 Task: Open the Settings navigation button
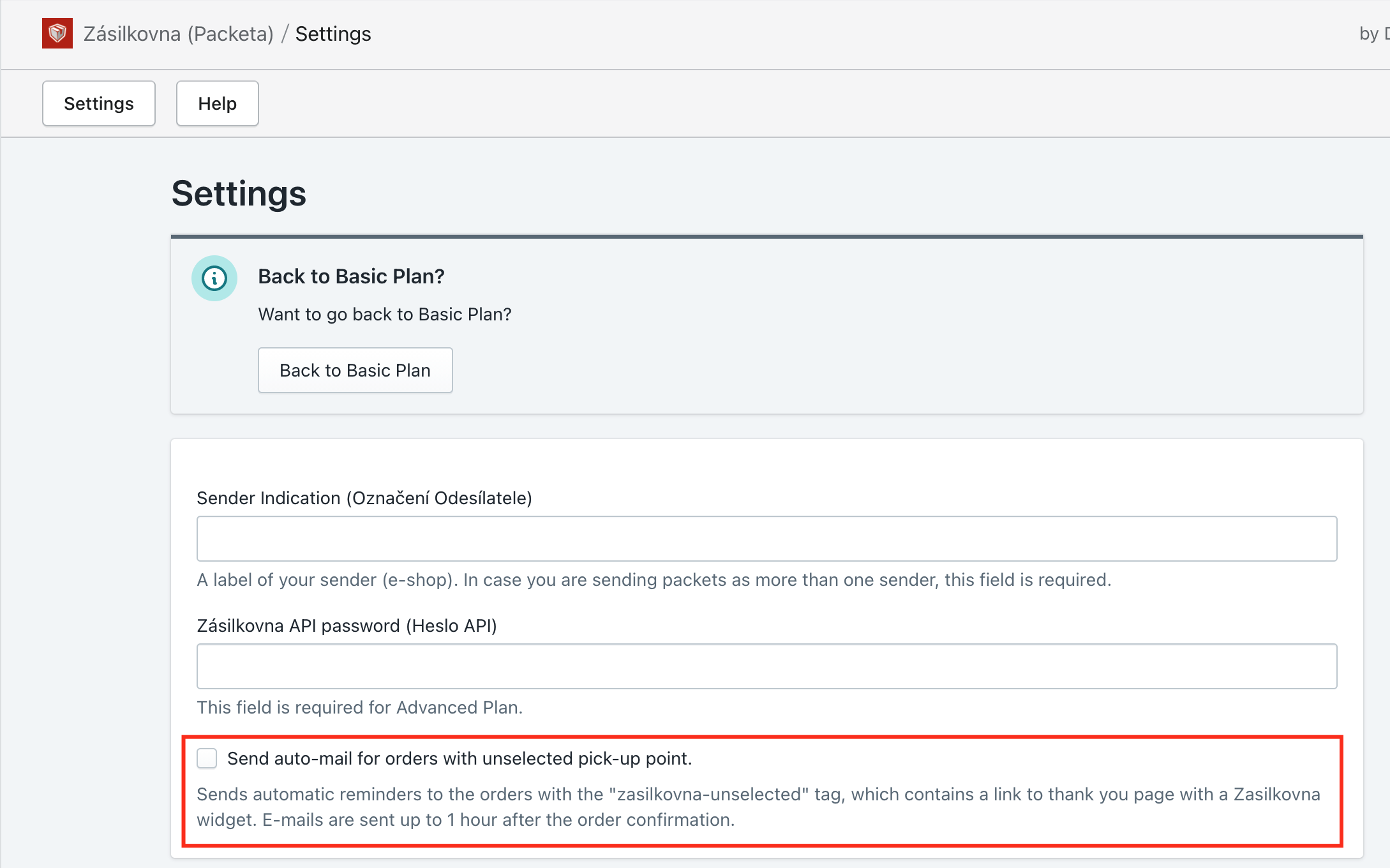pyautogui.click(x=99, y=103)
